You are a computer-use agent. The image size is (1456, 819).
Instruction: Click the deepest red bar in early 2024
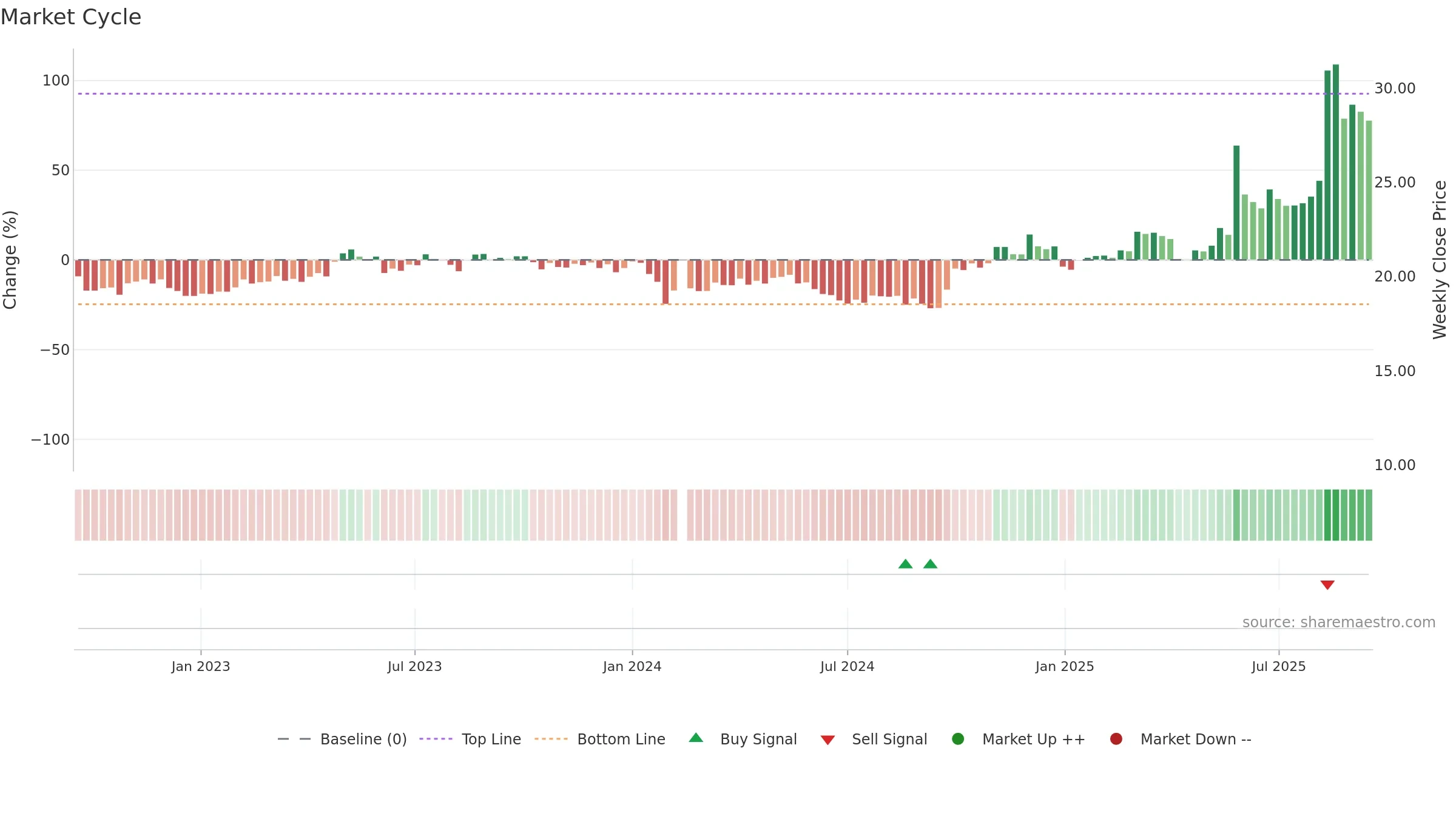pos(666,281)
